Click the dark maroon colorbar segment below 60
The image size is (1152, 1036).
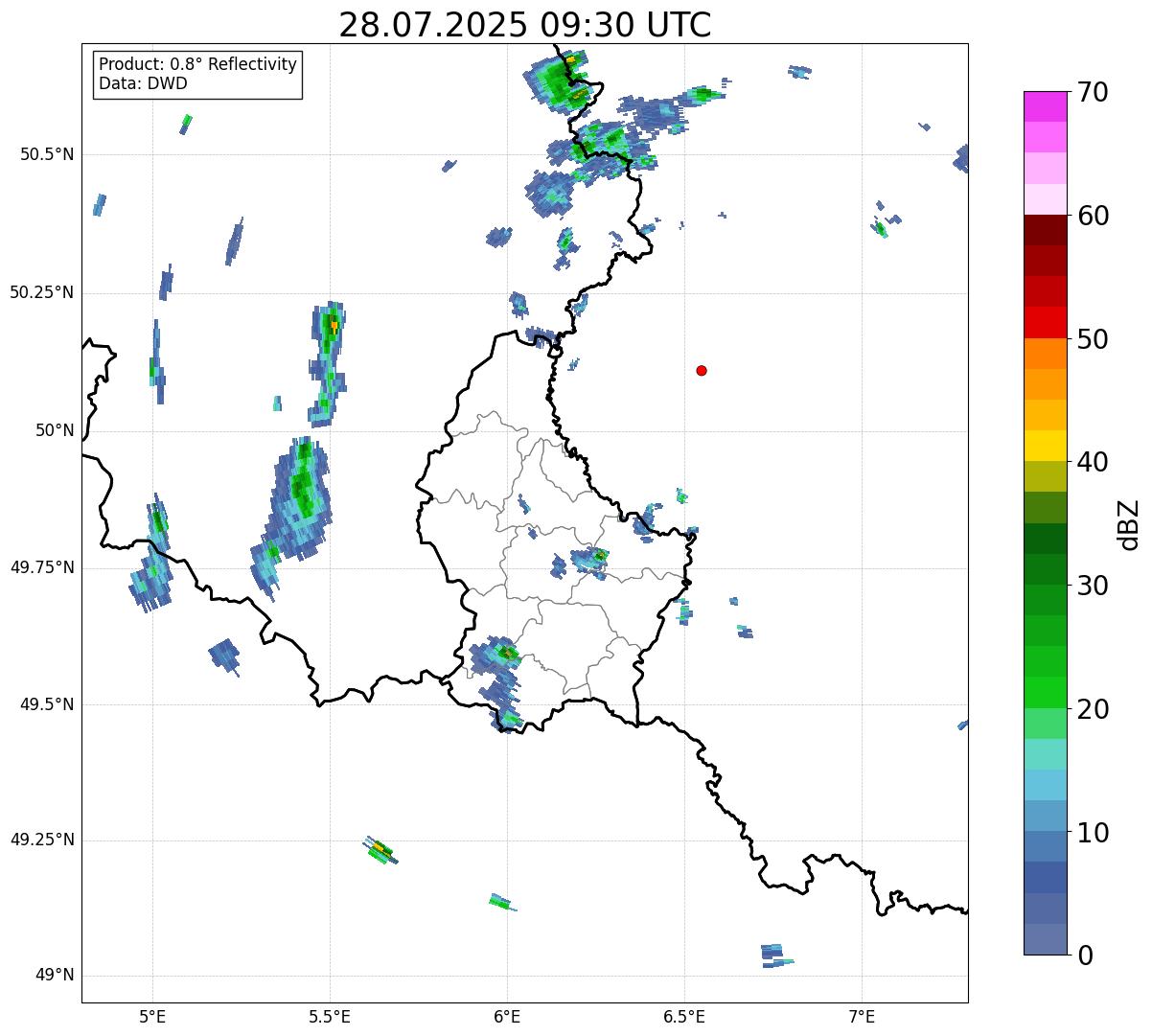[1046, 230]
